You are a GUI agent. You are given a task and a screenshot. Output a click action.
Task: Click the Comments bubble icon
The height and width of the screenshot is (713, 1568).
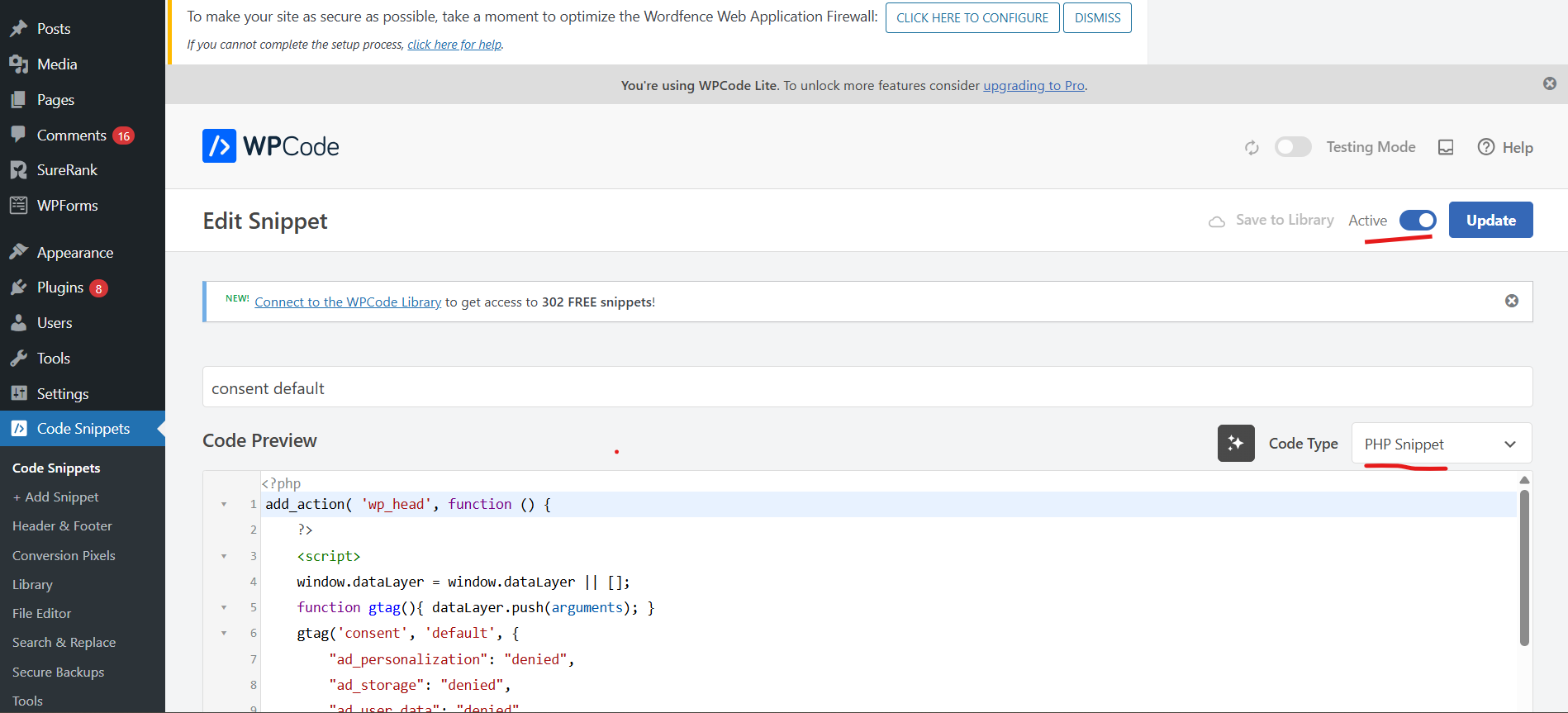tap(19, 135)
